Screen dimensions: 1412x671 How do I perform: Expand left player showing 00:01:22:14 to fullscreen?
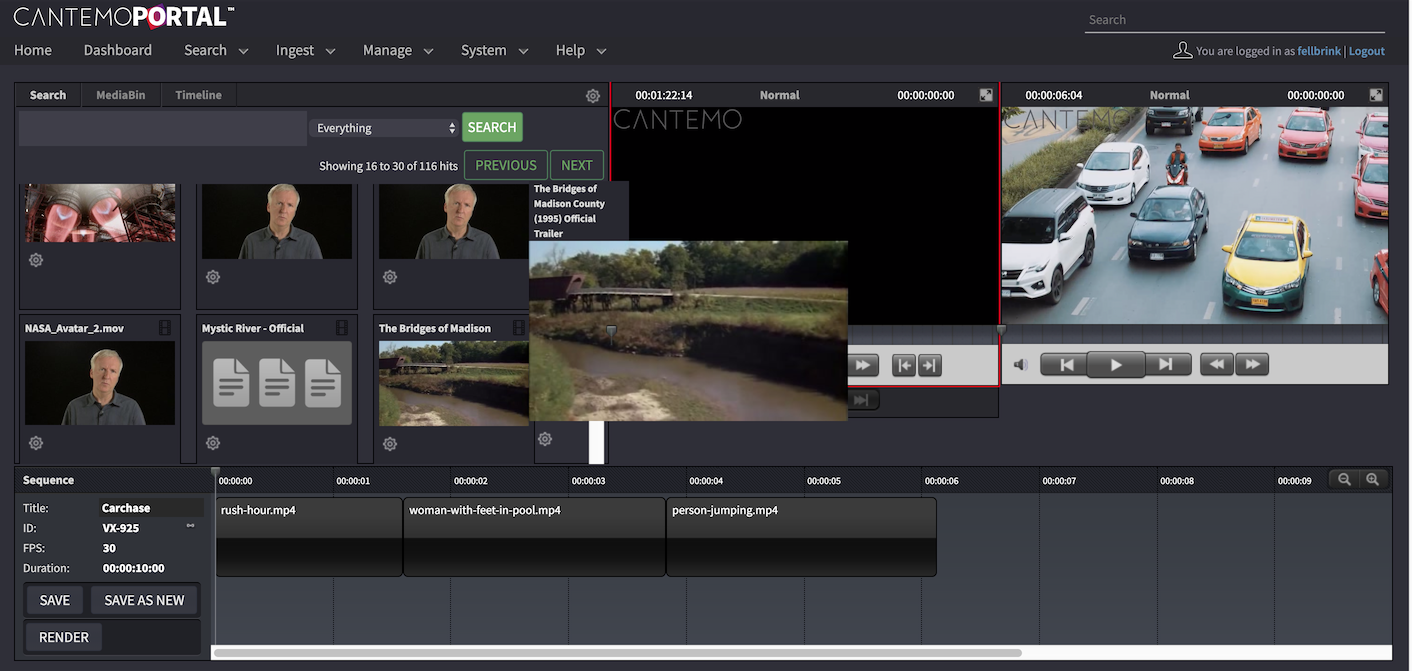click(986, 95)
